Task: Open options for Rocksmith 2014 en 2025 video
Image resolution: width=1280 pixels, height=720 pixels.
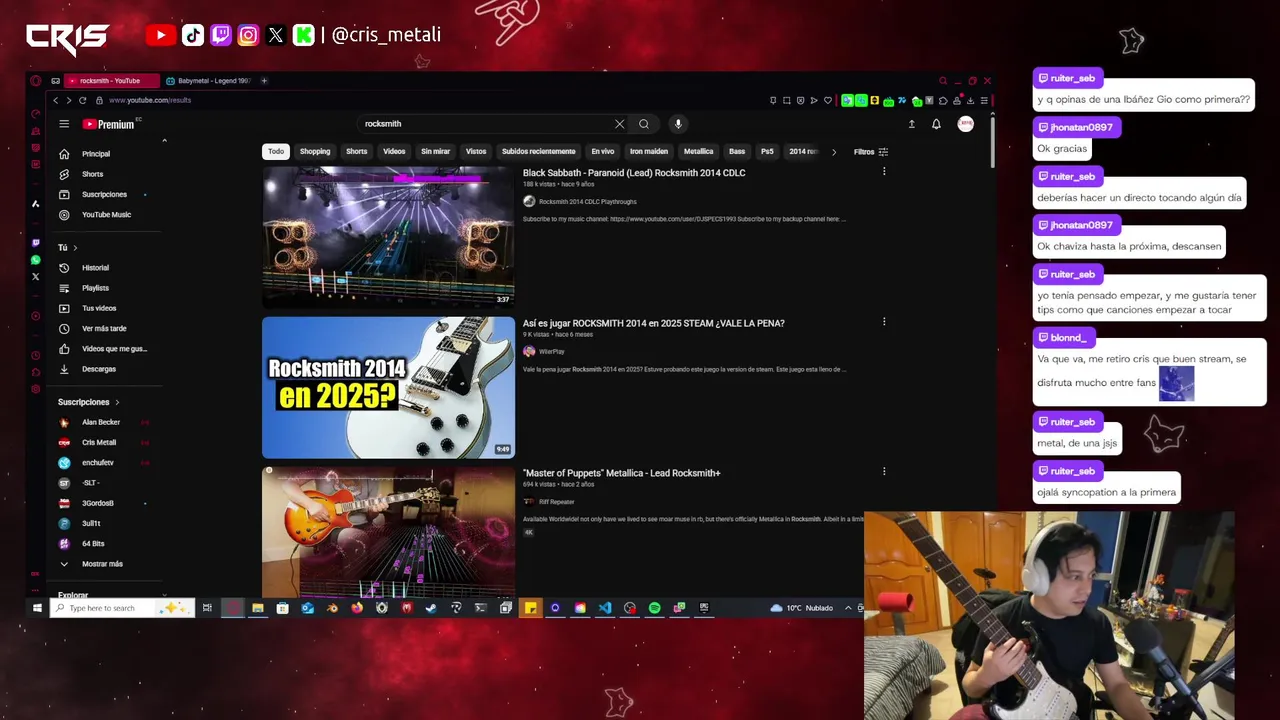Action: coord(884,322)
